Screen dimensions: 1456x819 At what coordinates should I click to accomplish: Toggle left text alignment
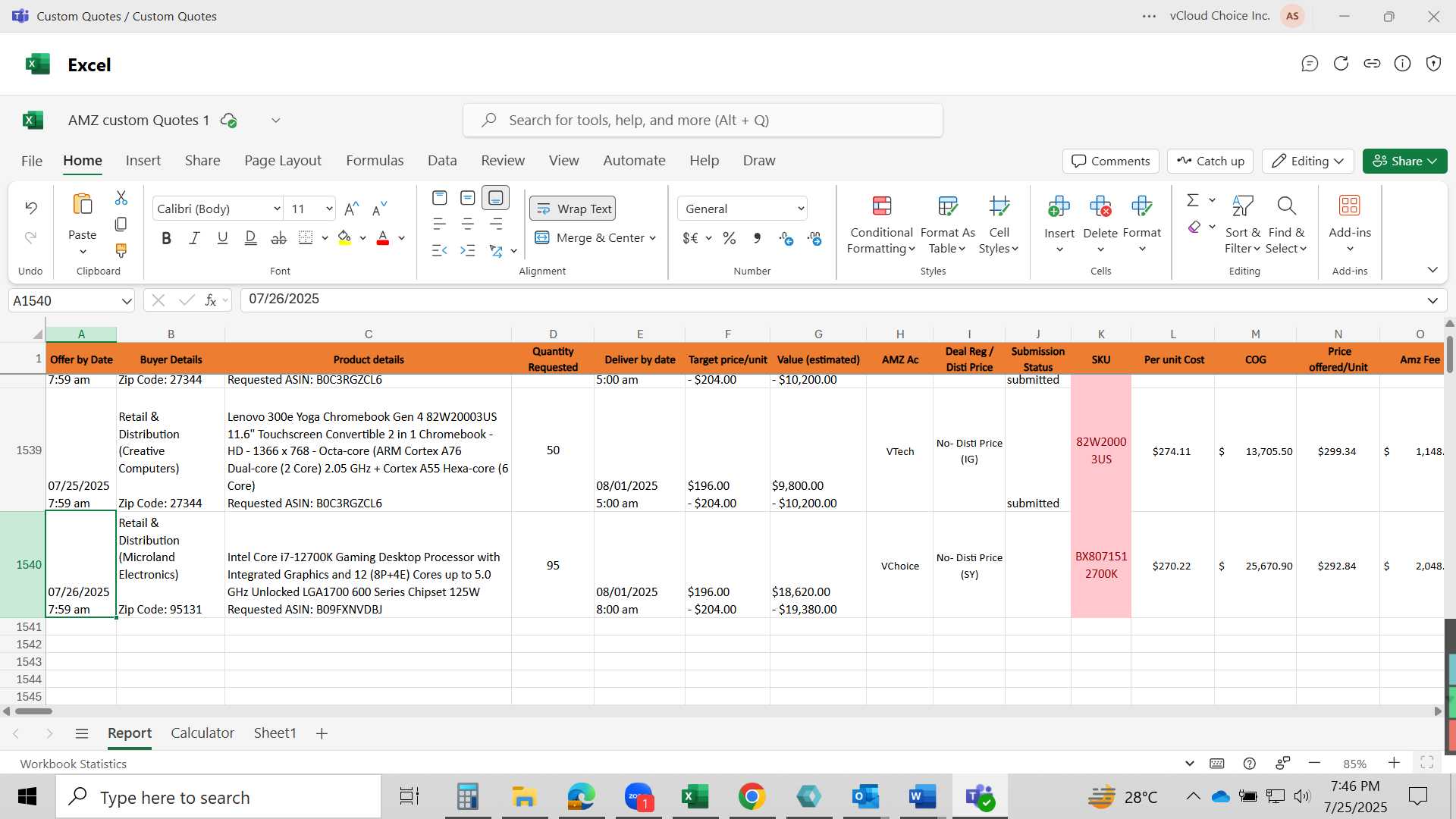440,224
